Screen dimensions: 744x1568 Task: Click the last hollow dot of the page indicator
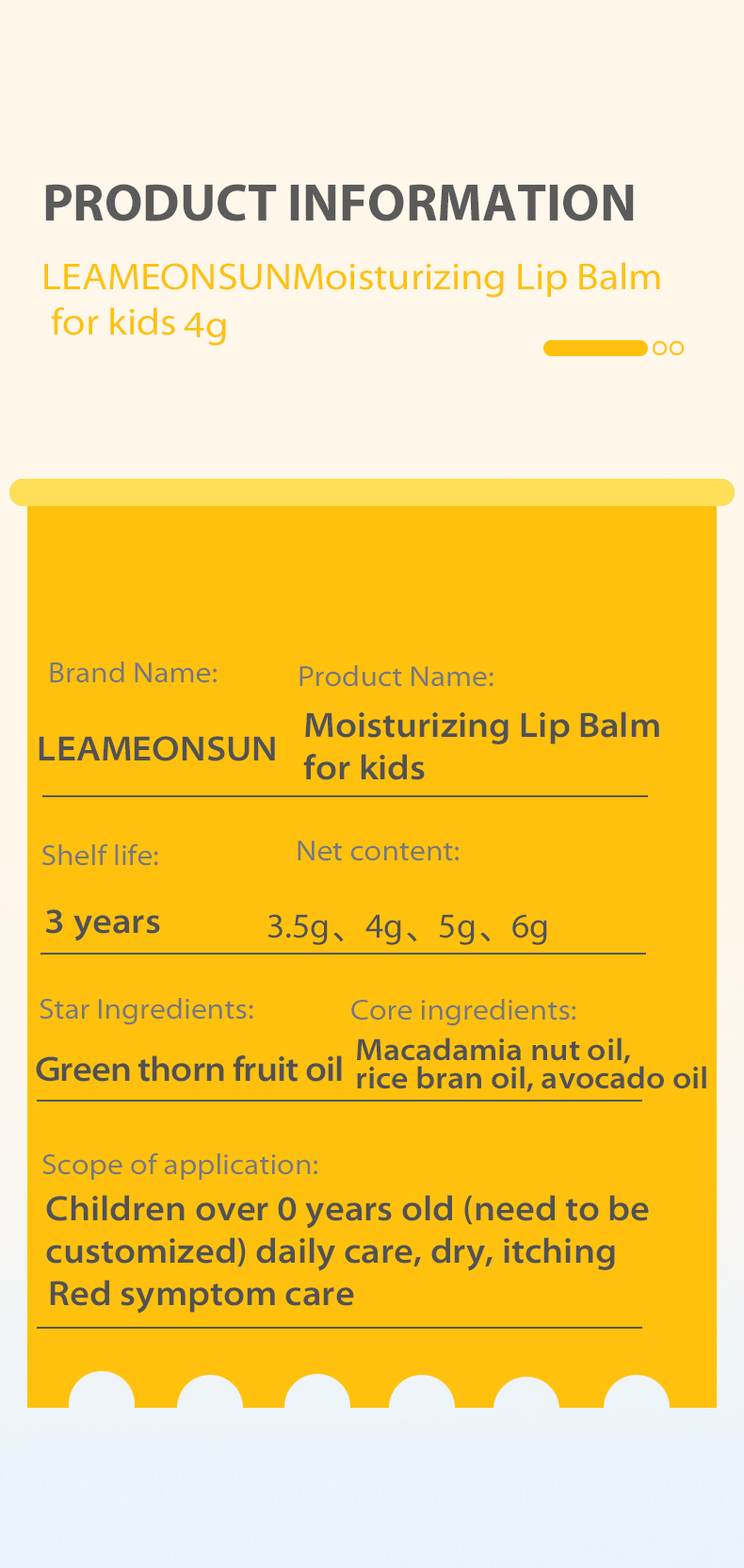tap(675, 349)
